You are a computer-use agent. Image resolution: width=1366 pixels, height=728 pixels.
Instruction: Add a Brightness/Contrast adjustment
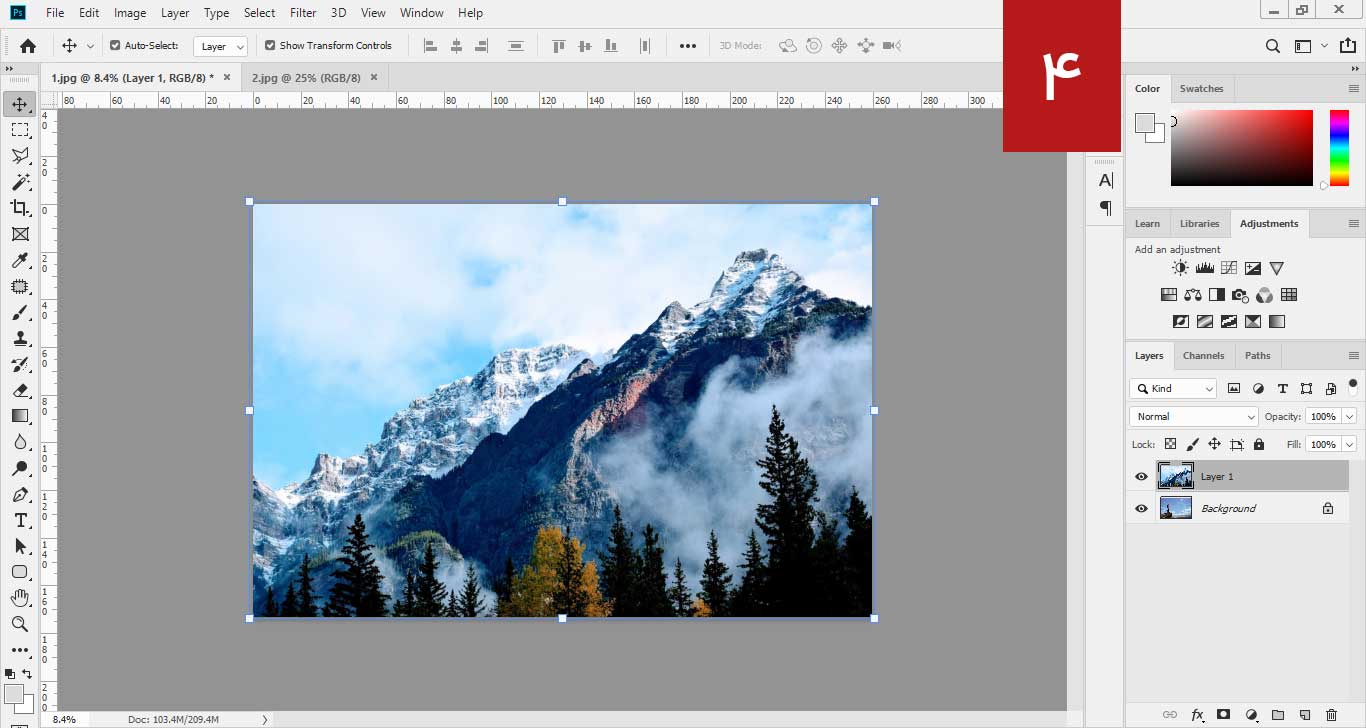tap(1180, 268)
